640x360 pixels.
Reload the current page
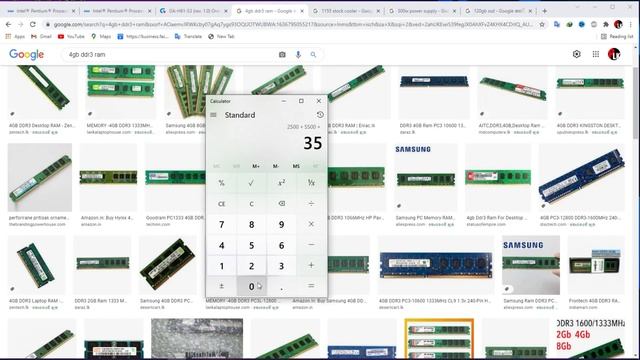pyautogui.click(x=33, y=24)
